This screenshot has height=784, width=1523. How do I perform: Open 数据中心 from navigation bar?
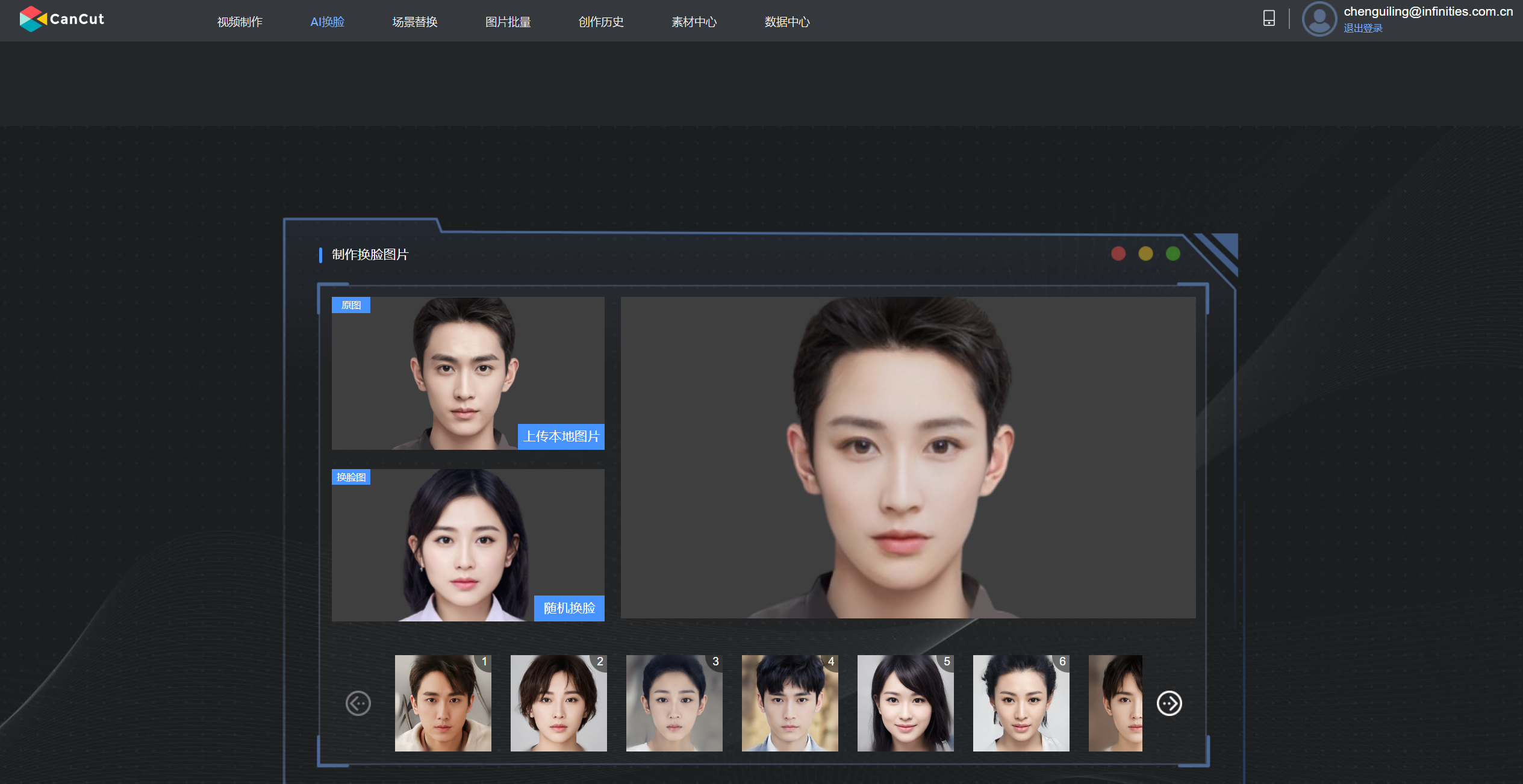[x=786, y=22]
